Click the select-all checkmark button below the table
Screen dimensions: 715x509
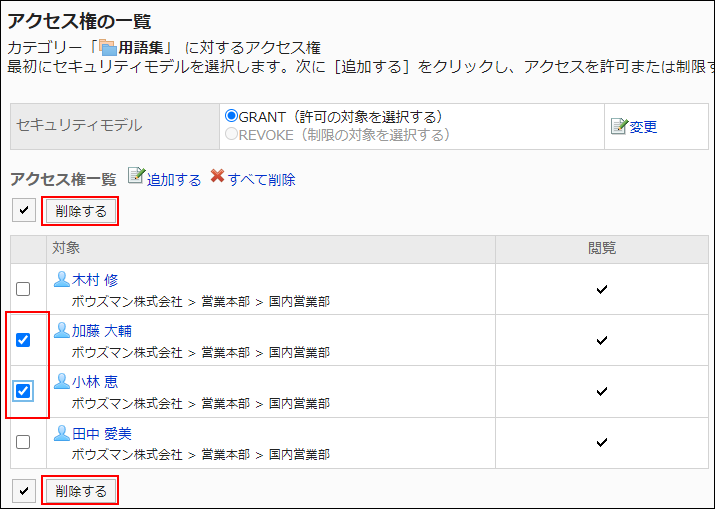tap(24, 490)
